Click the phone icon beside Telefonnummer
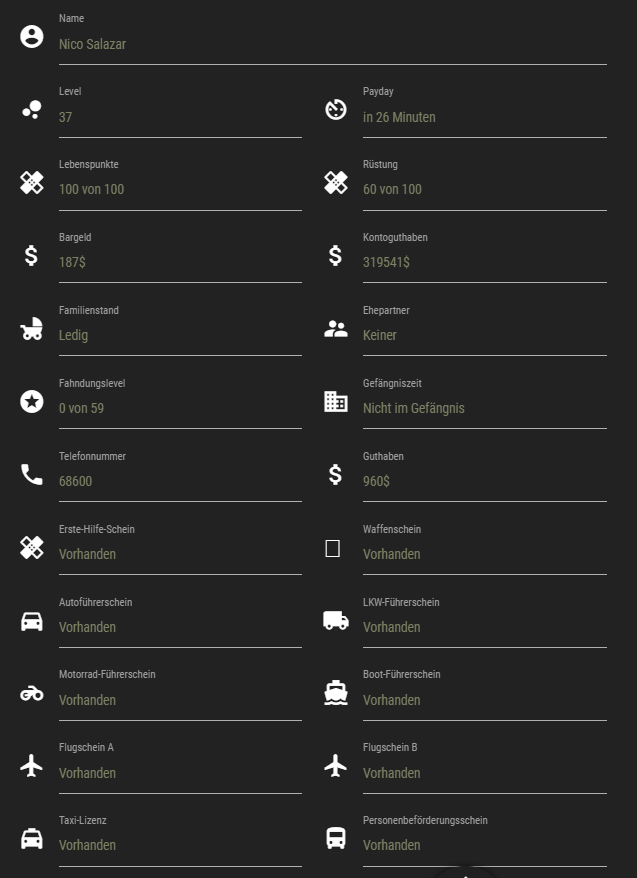Screen dimensions: 637x878 pyautogui.click(x=32, y=474)
